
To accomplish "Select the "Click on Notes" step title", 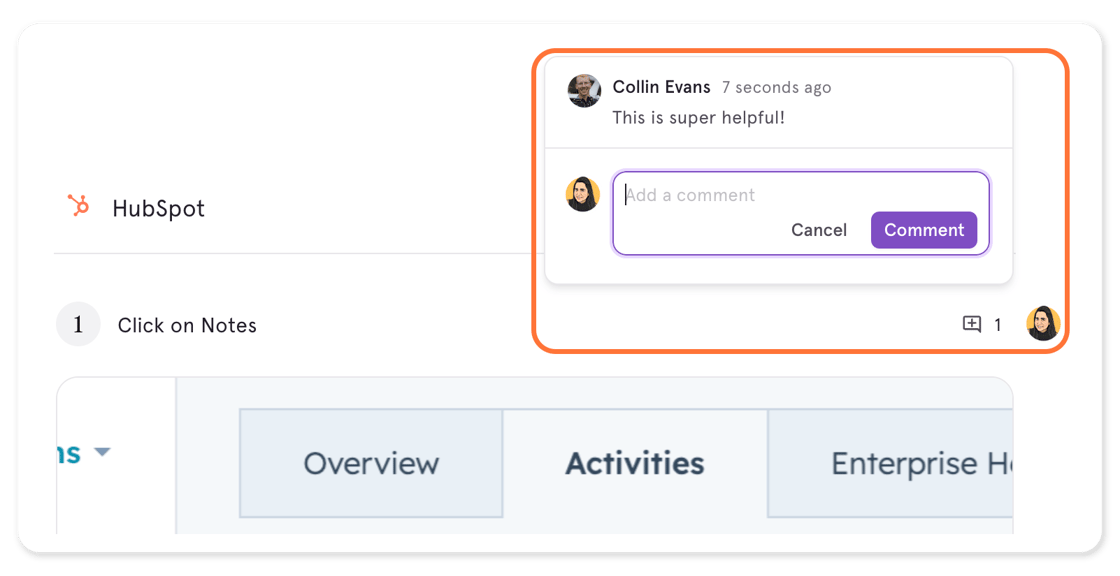I will pos(187,325).
